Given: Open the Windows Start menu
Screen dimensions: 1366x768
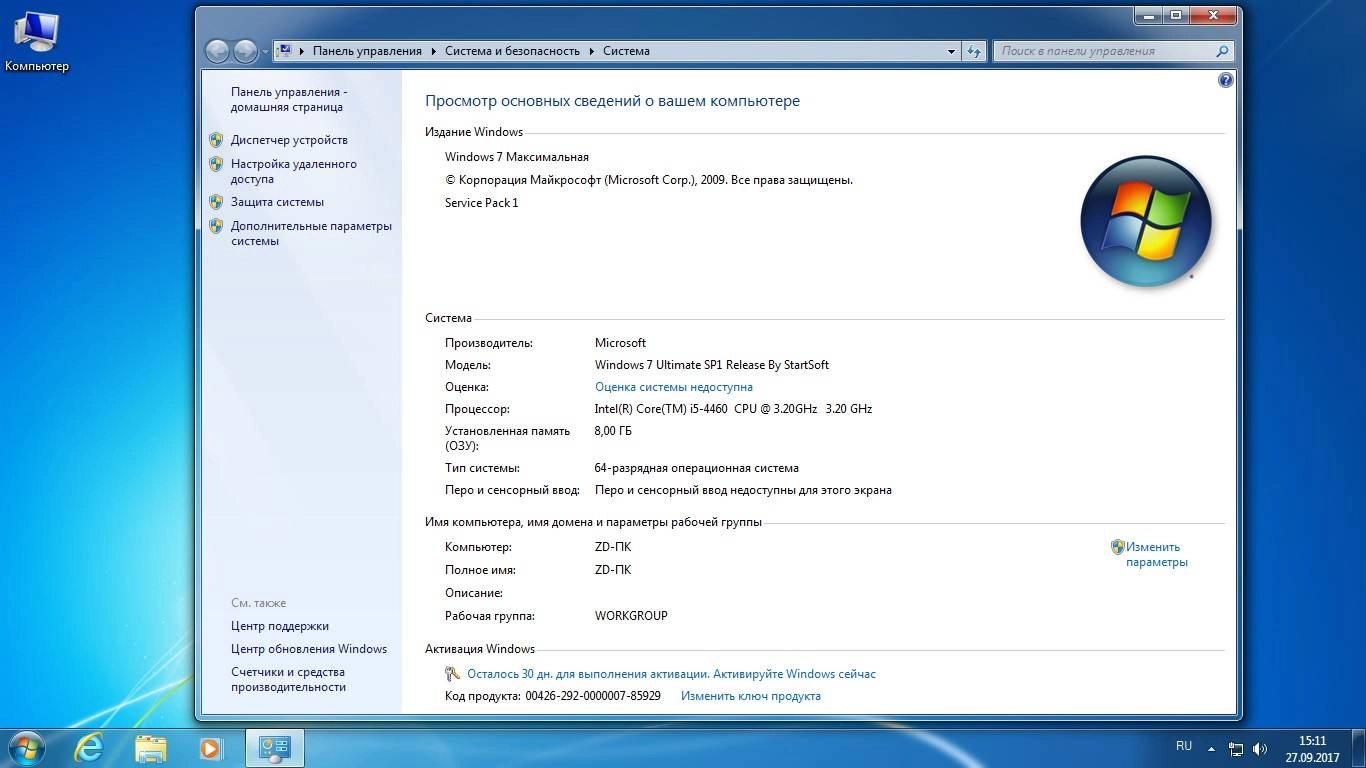Looking at the screenshot, I should coord(25,747).
